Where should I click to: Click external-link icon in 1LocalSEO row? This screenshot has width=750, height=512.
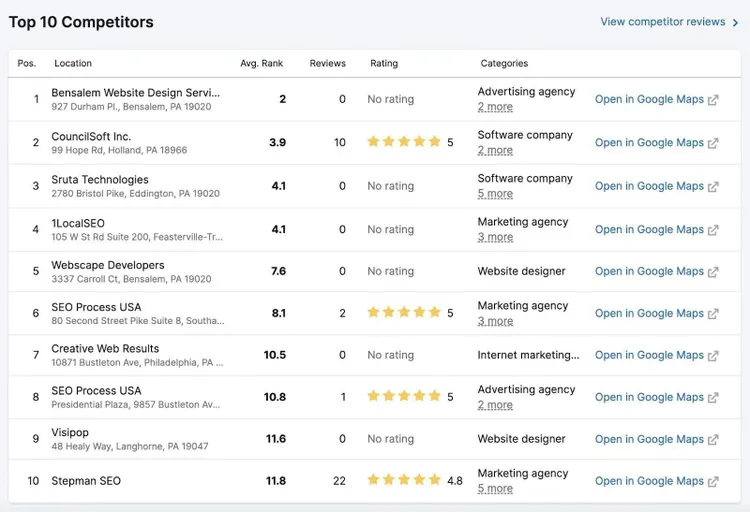713,230
